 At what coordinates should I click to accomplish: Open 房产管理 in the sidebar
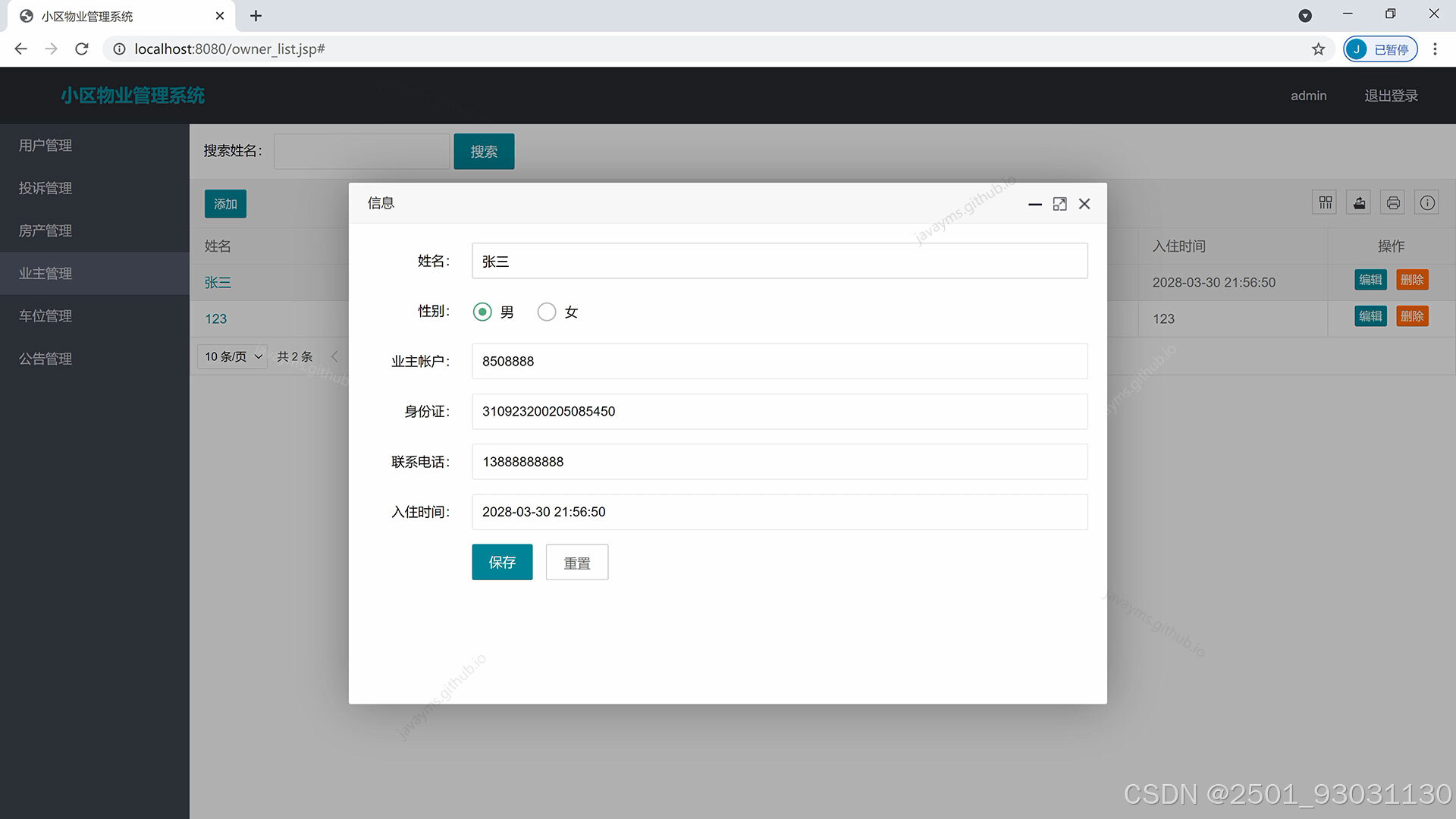95,231
